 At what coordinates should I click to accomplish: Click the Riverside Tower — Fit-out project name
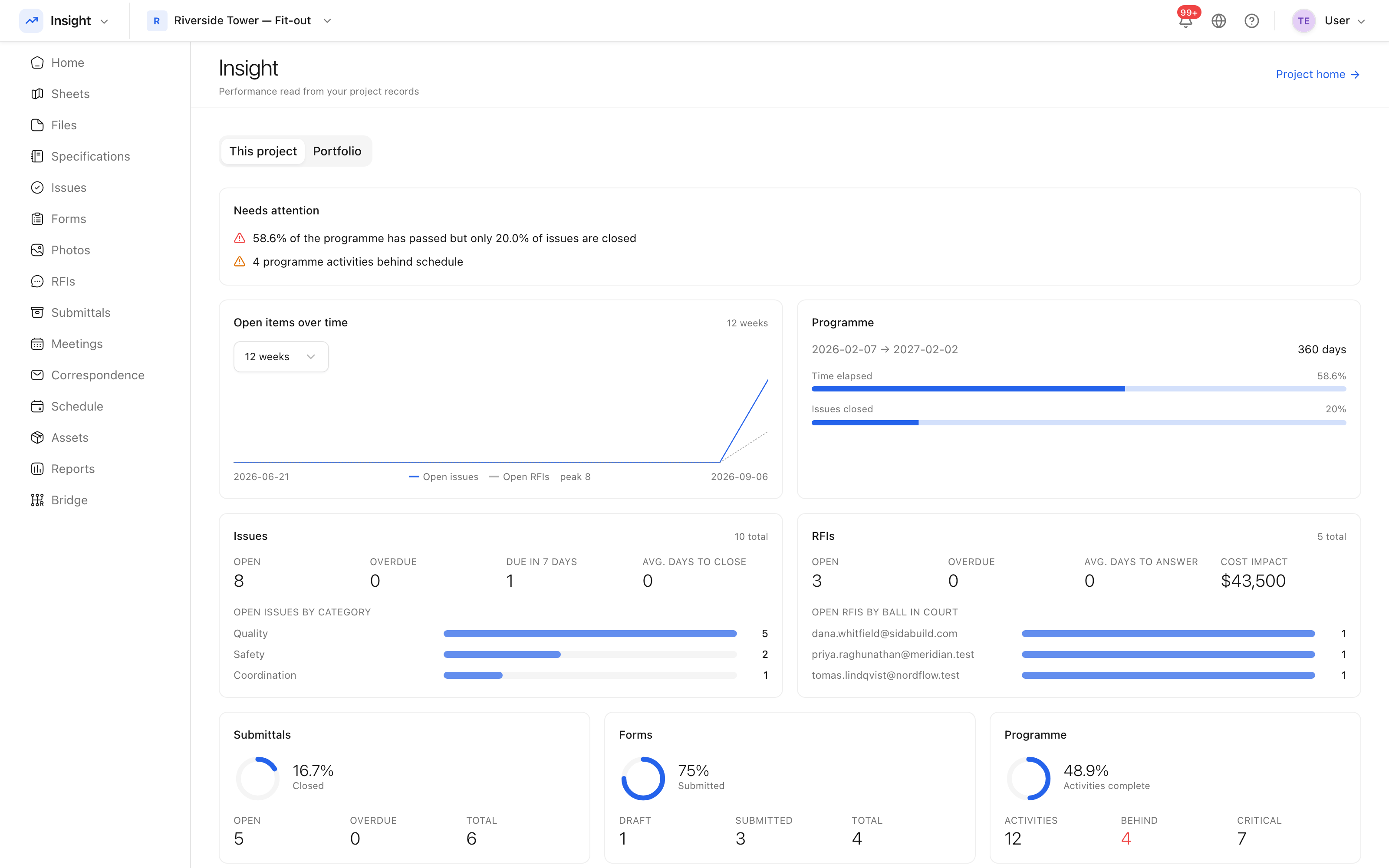pos(242,21)
